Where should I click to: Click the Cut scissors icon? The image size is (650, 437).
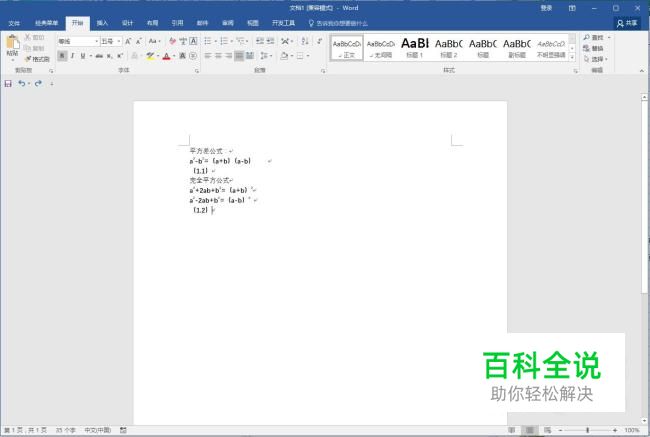[27, 37]
